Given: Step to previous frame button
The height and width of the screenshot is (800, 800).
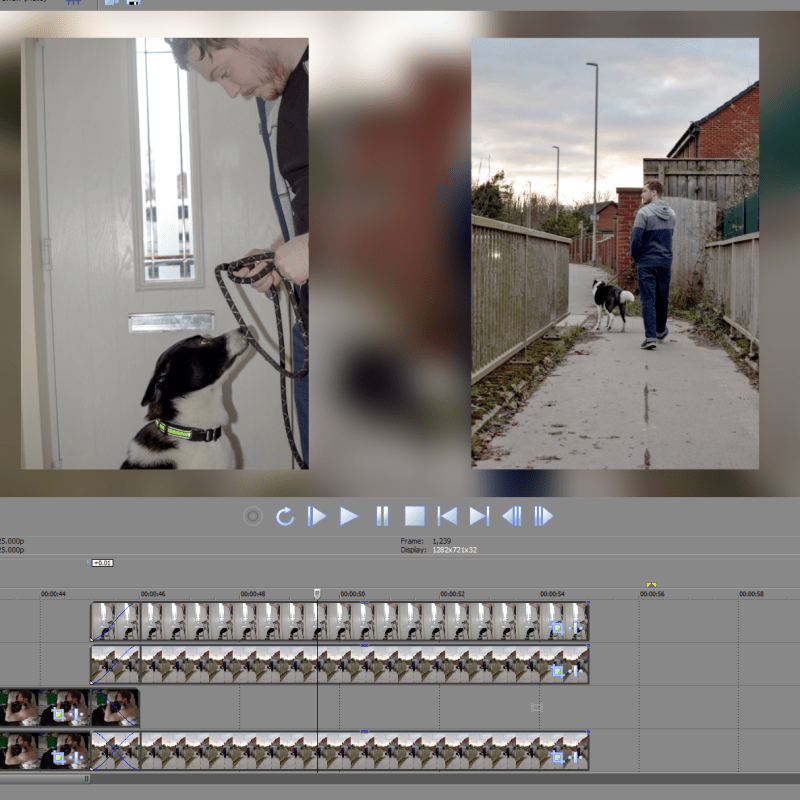Looking at the screenshot, I should pos(512,516).
